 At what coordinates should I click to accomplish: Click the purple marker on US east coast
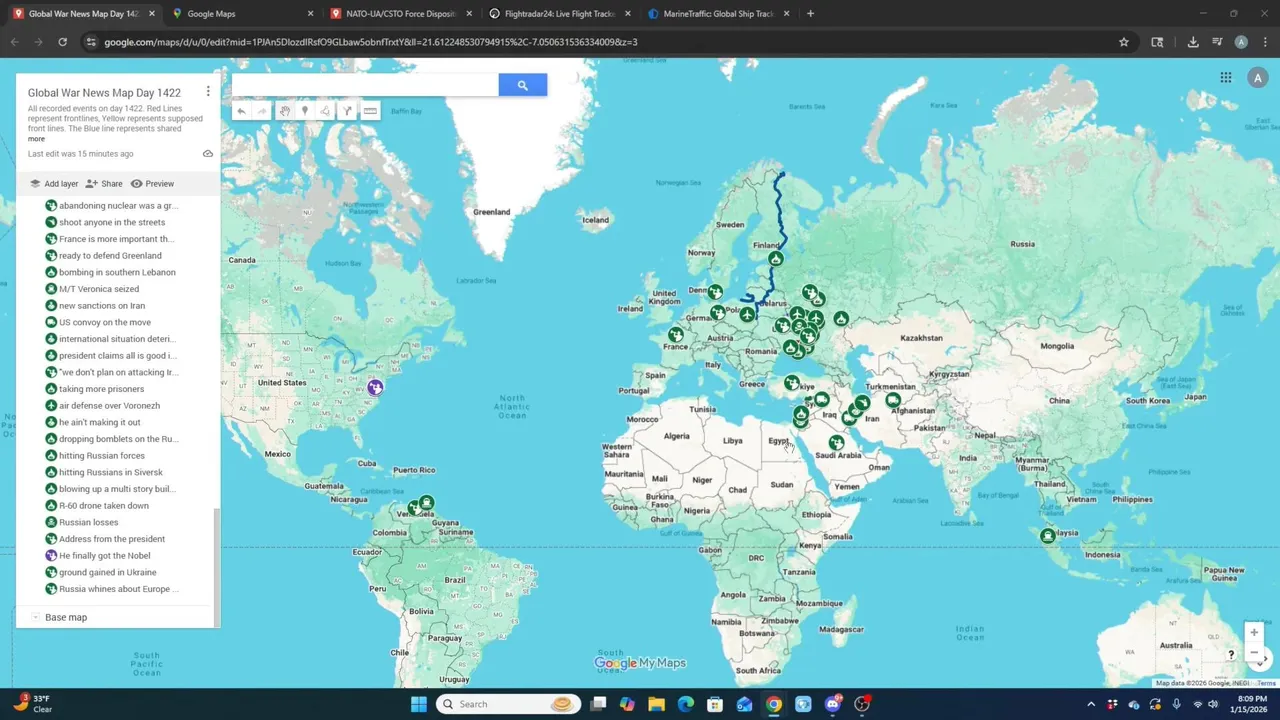tap(375, 387)
